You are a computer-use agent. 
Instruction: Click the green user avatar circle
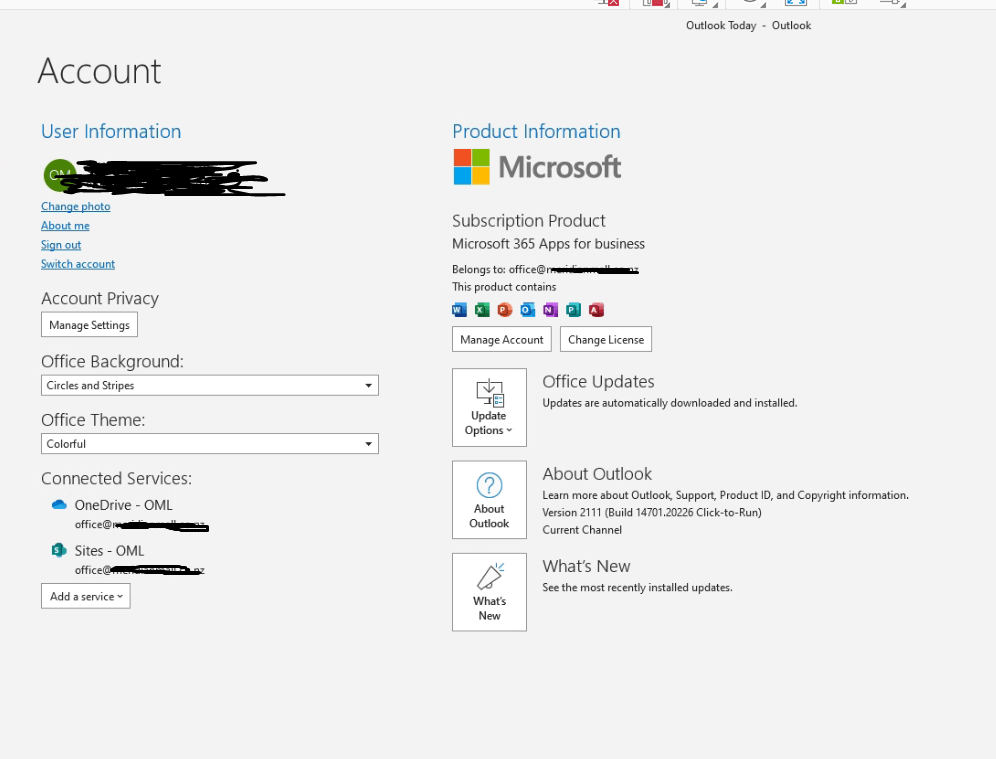pyautogui.click(x=59, y=175)
